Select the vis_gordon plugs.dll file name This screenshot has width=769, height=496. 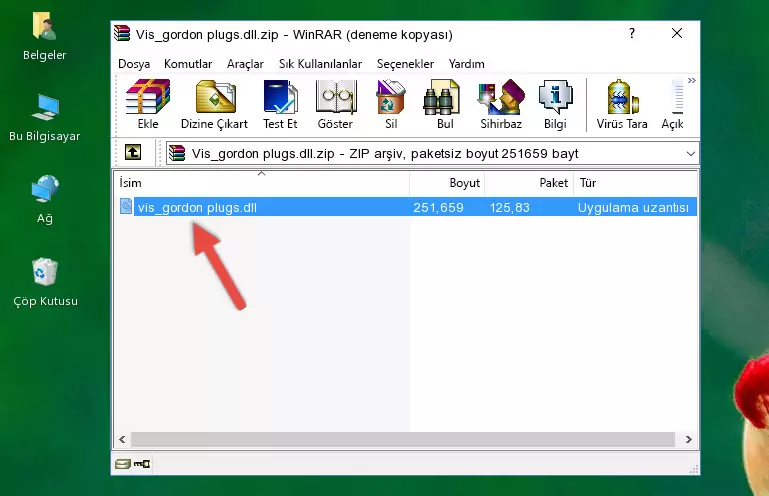click(x=197, y=208)
